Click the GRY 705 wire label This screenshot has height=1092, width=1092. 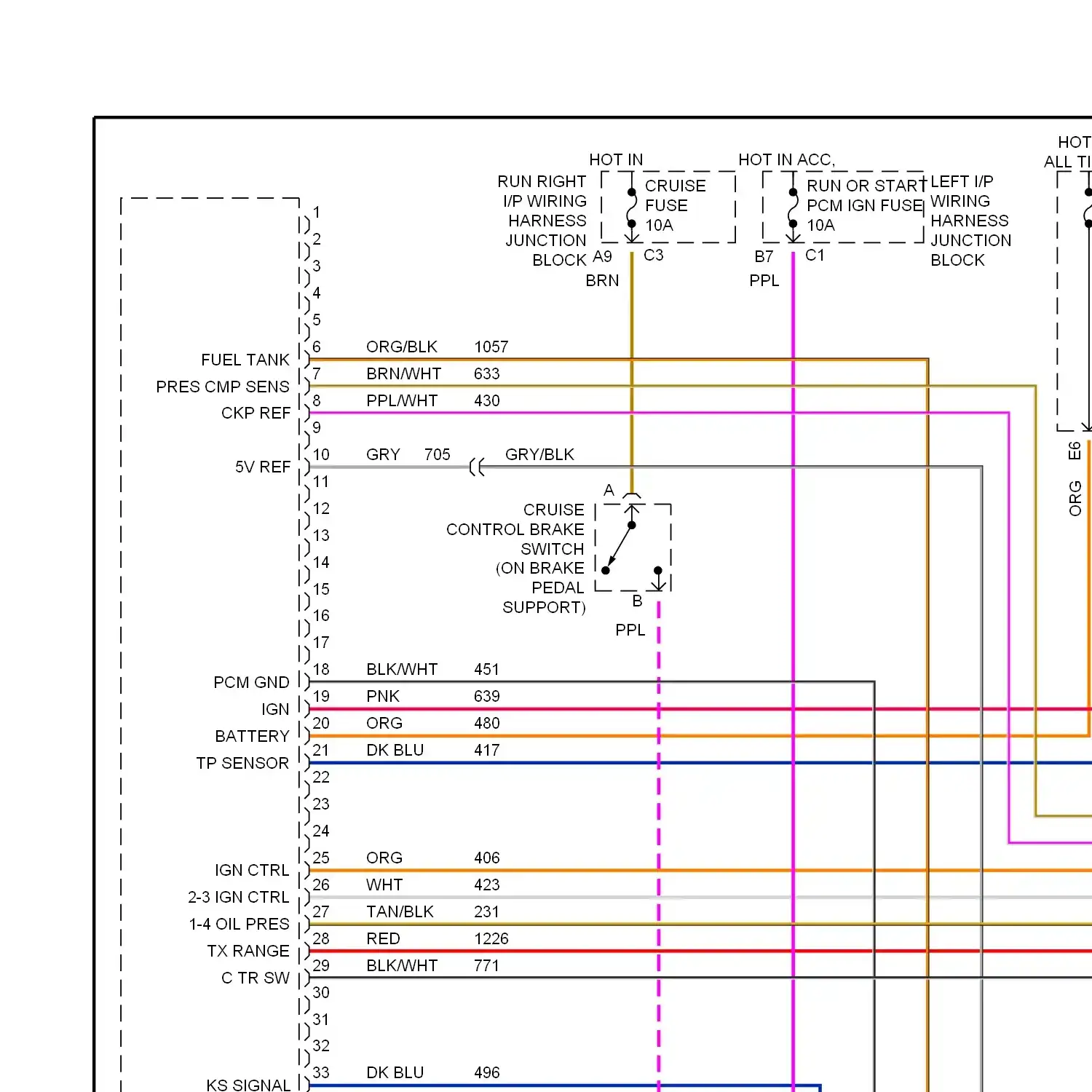tap(408, 454)
